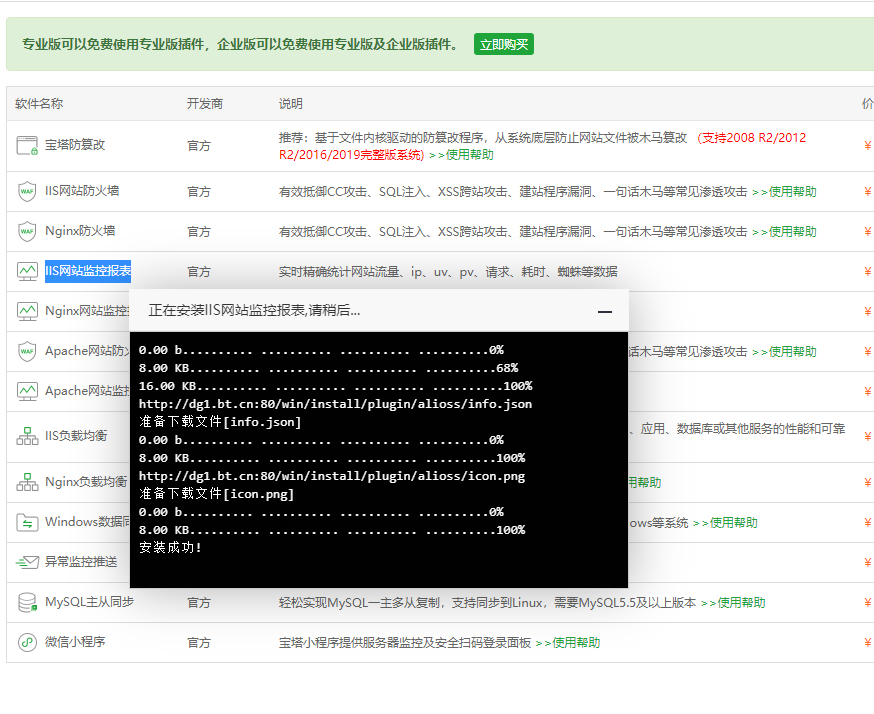
Task: Click the 立即购买 green button
Action: 504,44
